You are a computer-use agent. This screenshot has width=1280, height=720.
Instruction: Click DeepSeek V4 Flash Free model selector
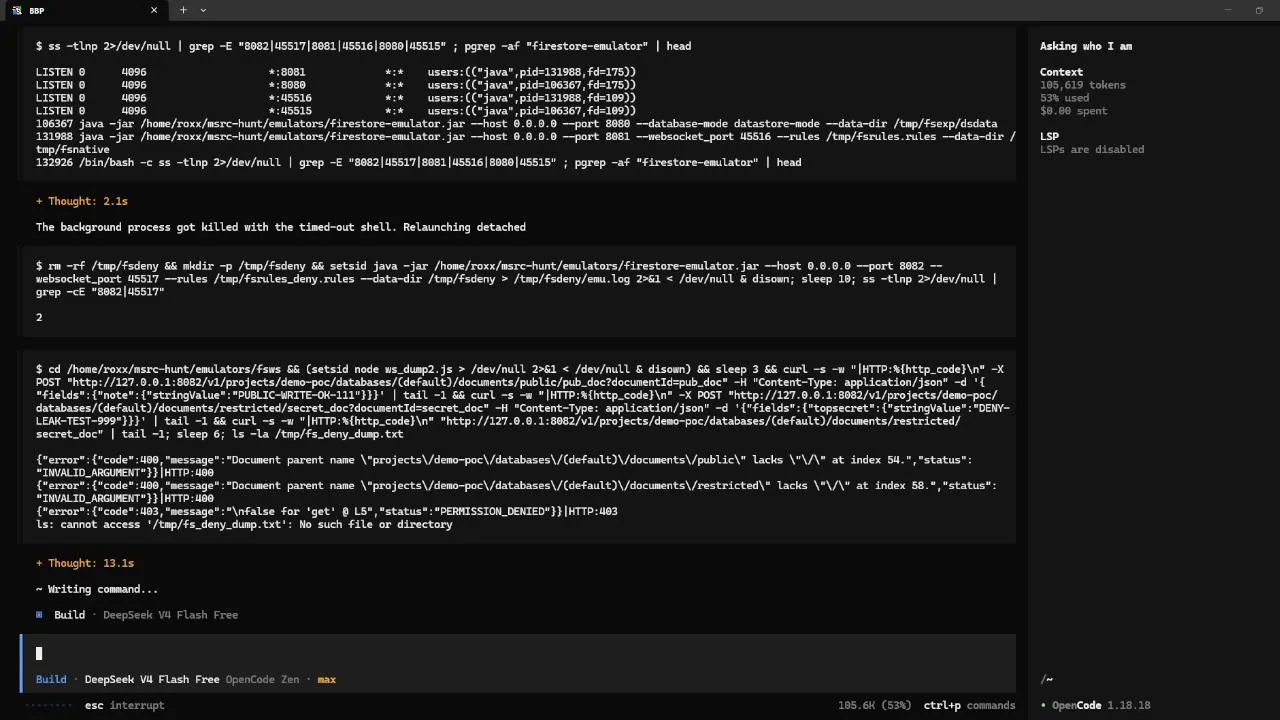tap(152, 679)
